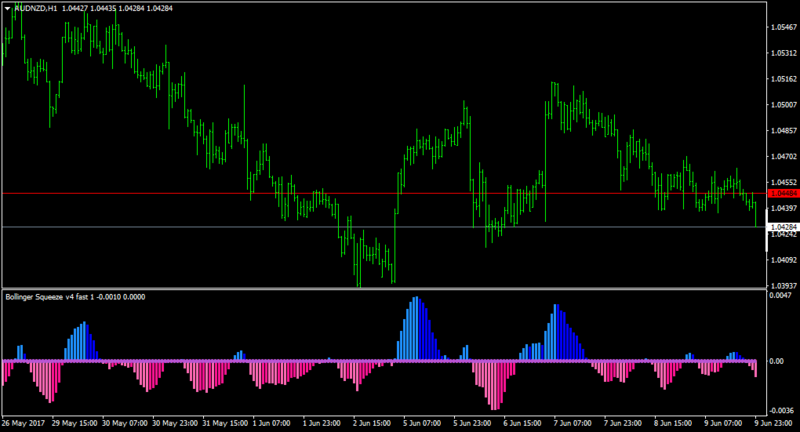Click the 1 Jun 23:00 time label
The height and width of the screenshot is (432, 800).
[x=322, y=423]
